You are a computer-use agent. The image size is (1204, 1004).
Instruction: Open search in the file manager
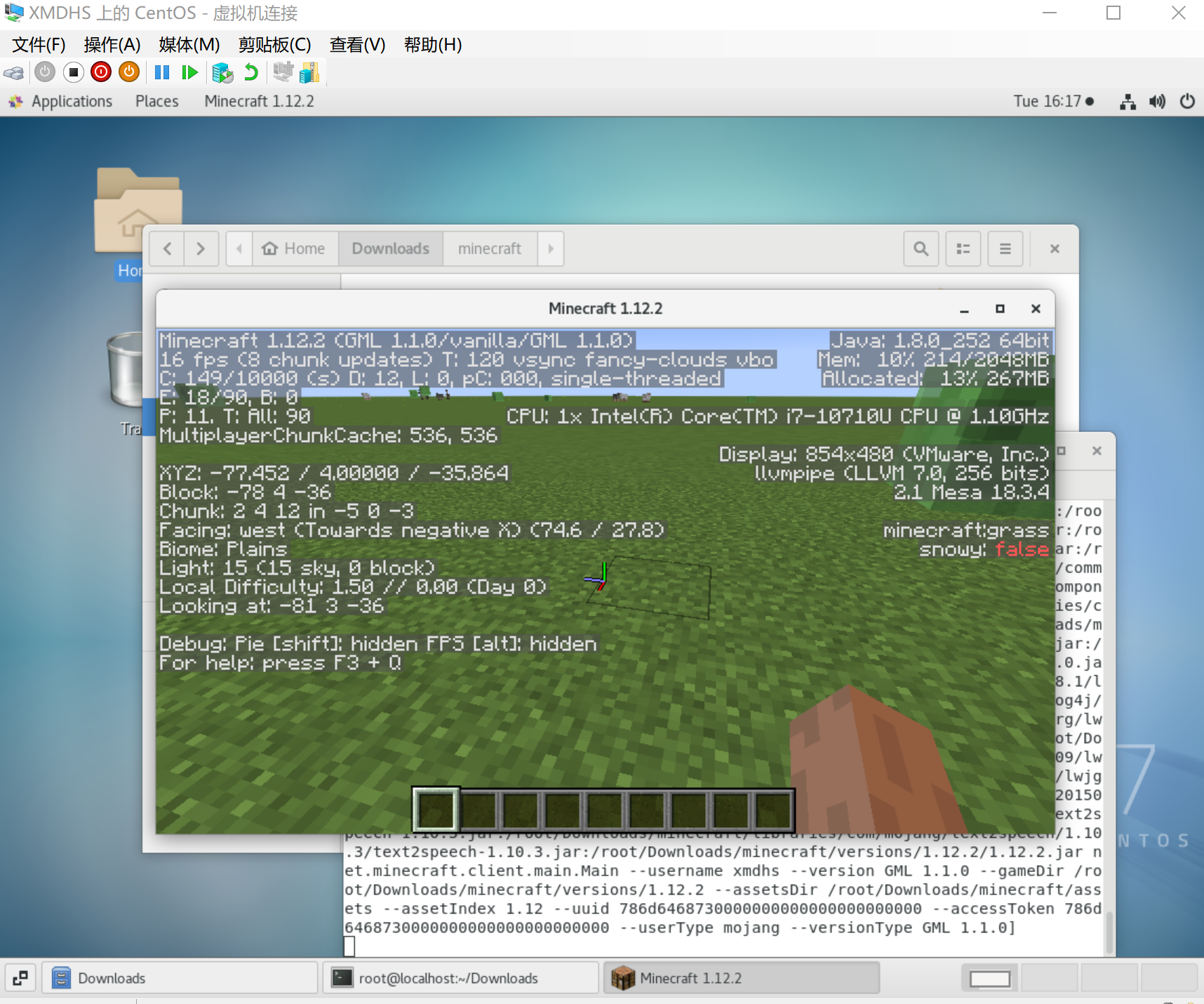[x=921, y=249]
